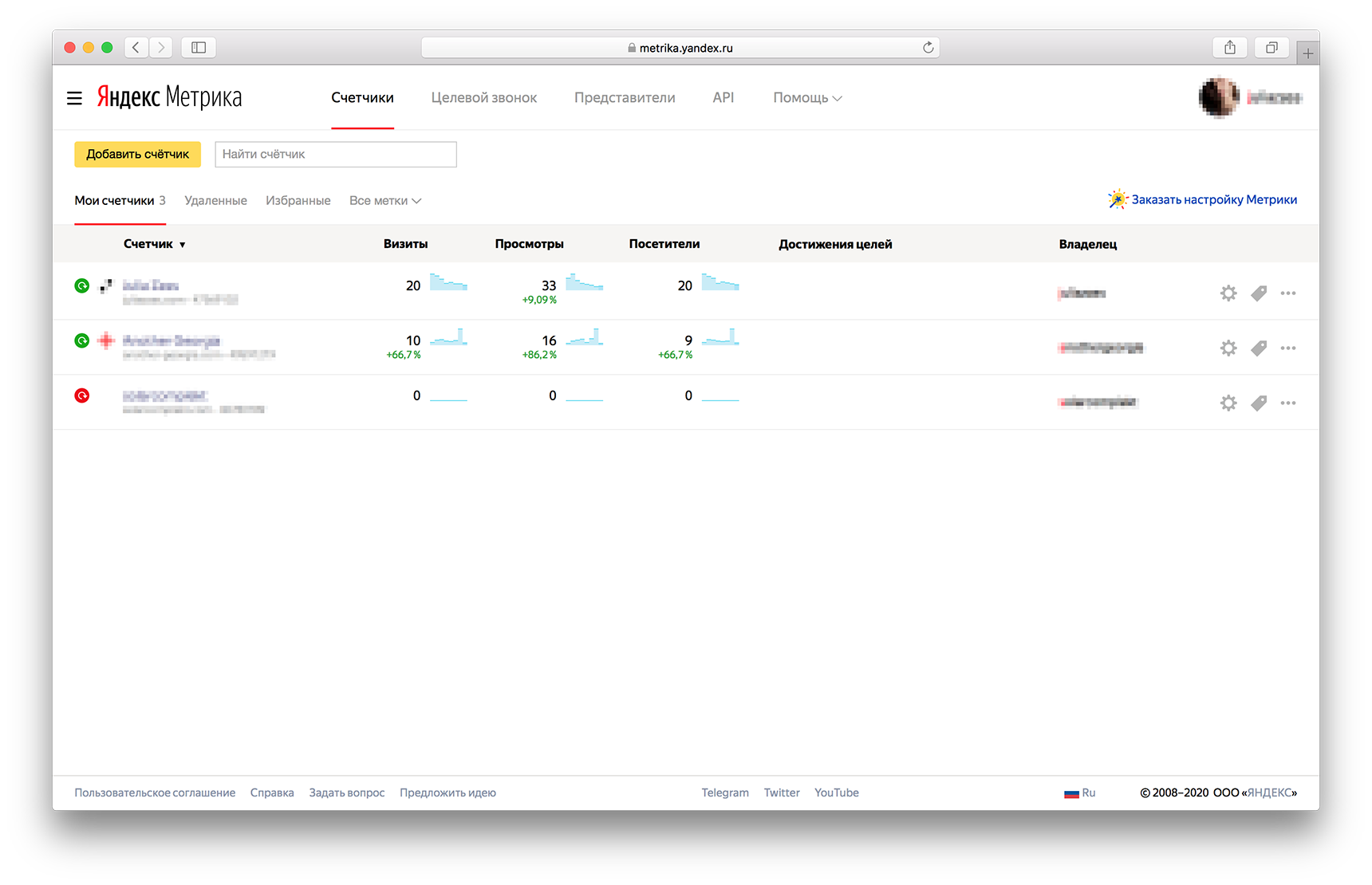Open the second counter's blurred name link
This screenshot has width=1372, height=885.
(171, 340)
